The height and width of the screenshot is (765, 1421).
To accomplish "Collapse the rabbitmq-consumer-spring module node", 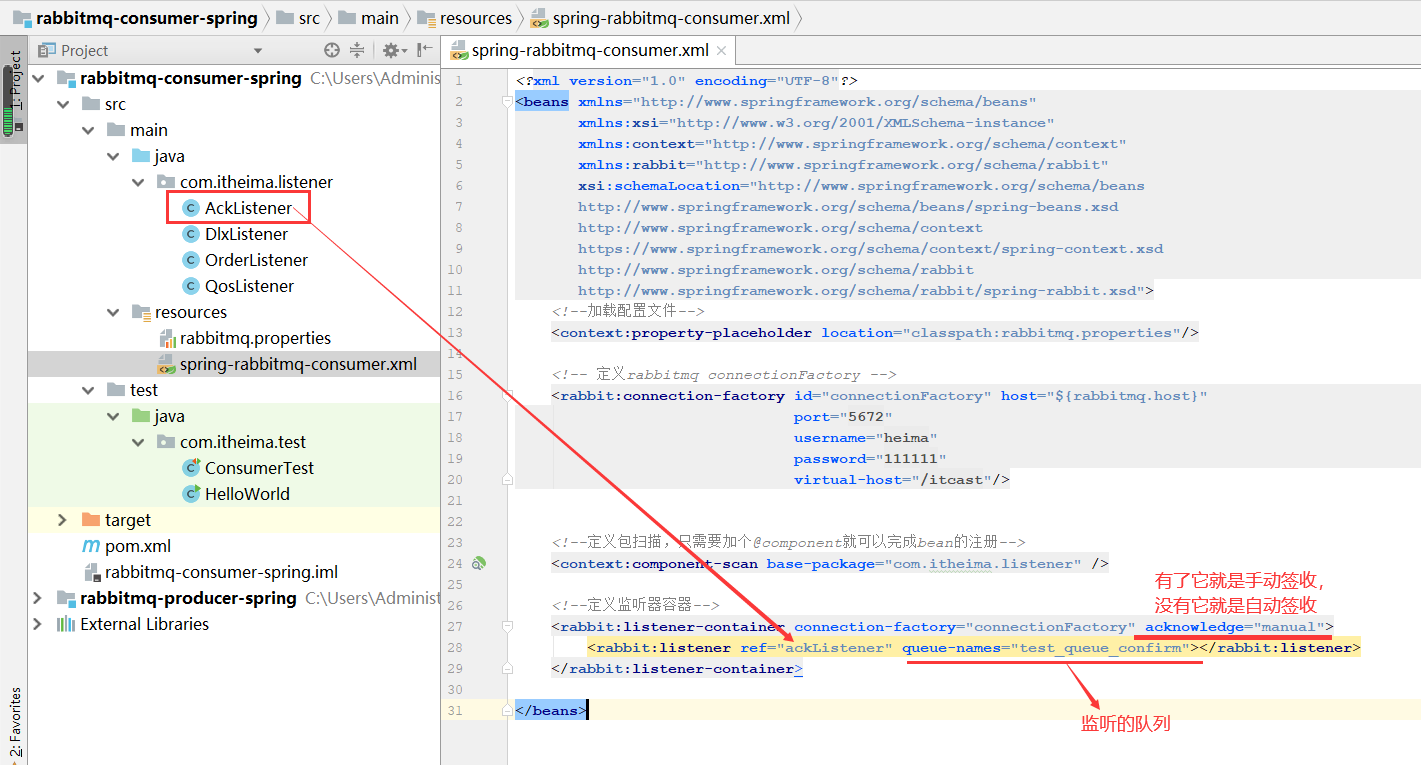I will (x=38, y=78).
